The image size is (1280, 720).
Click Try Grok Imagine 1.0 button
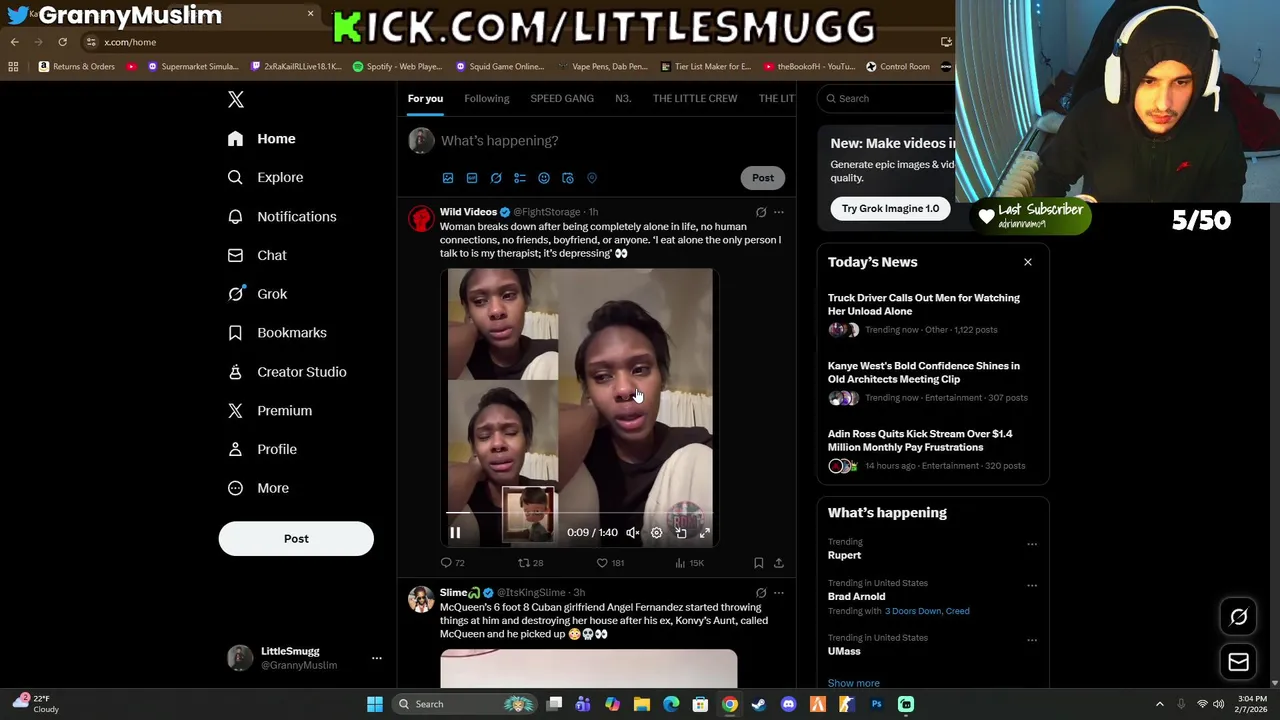coord(890,209)
